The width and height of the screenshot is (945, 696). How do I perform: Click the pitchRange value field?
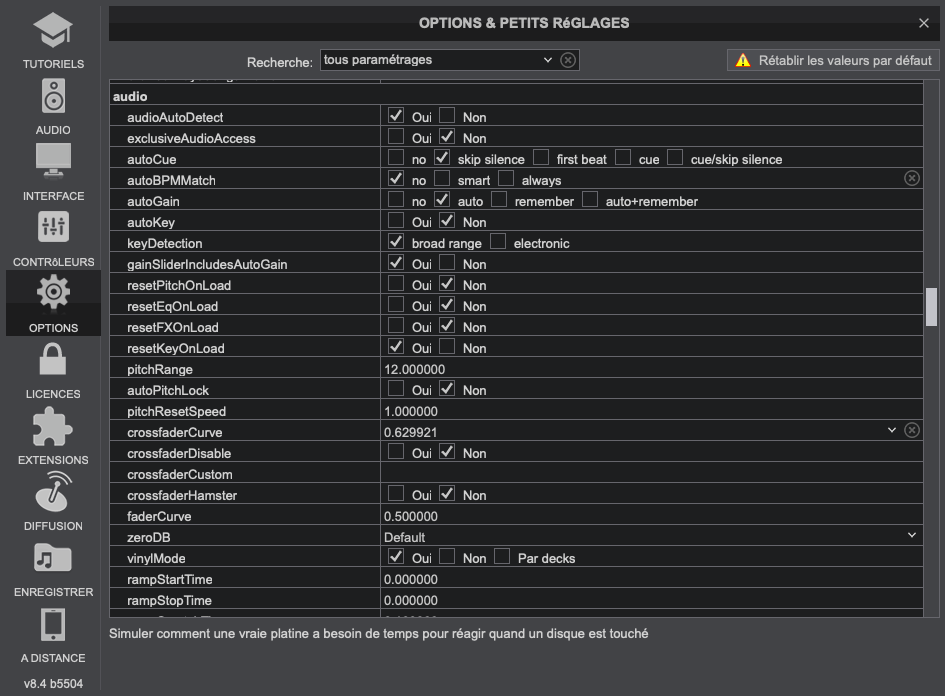[650, 369]
